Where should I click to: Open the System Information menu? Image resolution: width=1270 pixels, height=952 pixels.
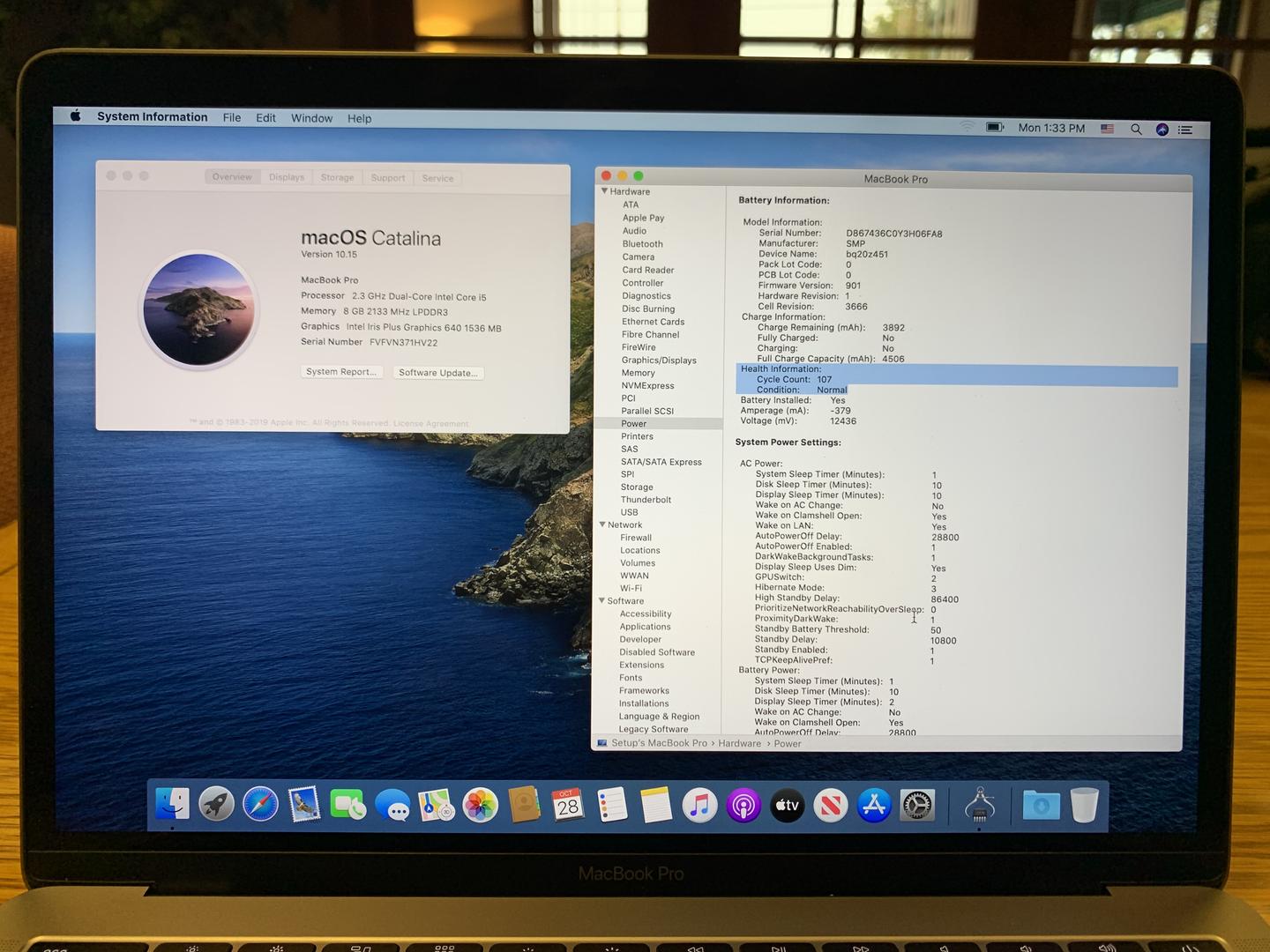coord(153,116)
